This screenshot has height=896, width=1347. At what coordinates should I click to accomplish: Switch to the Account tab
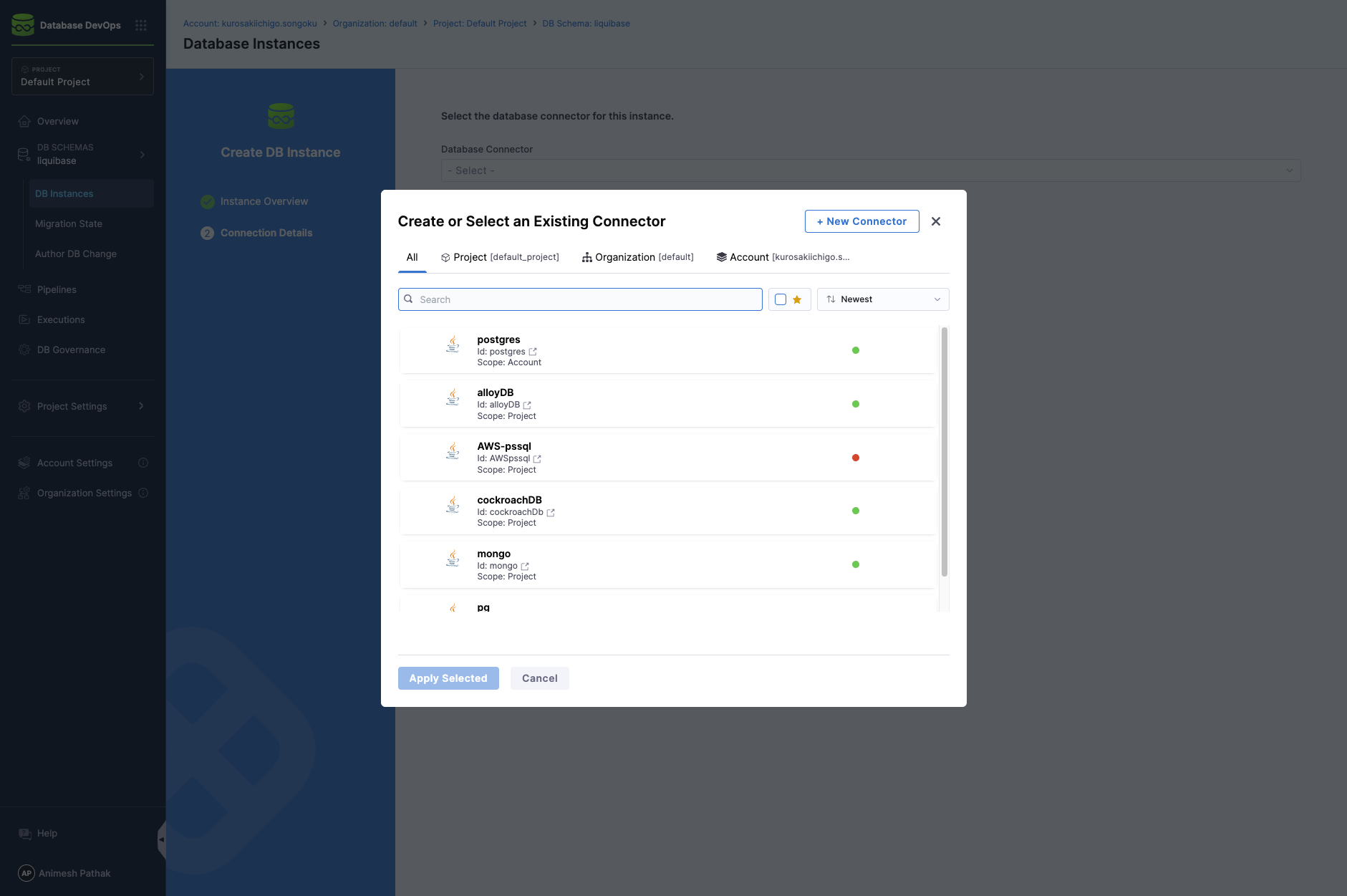[x=783, y=258]
